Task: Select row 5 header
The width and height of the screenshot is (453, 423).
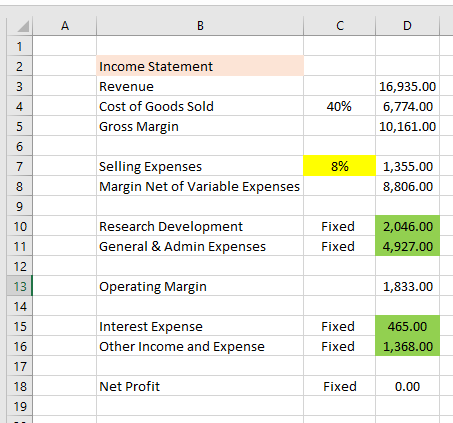Action: pyautogui.click(x=20, y=126)
